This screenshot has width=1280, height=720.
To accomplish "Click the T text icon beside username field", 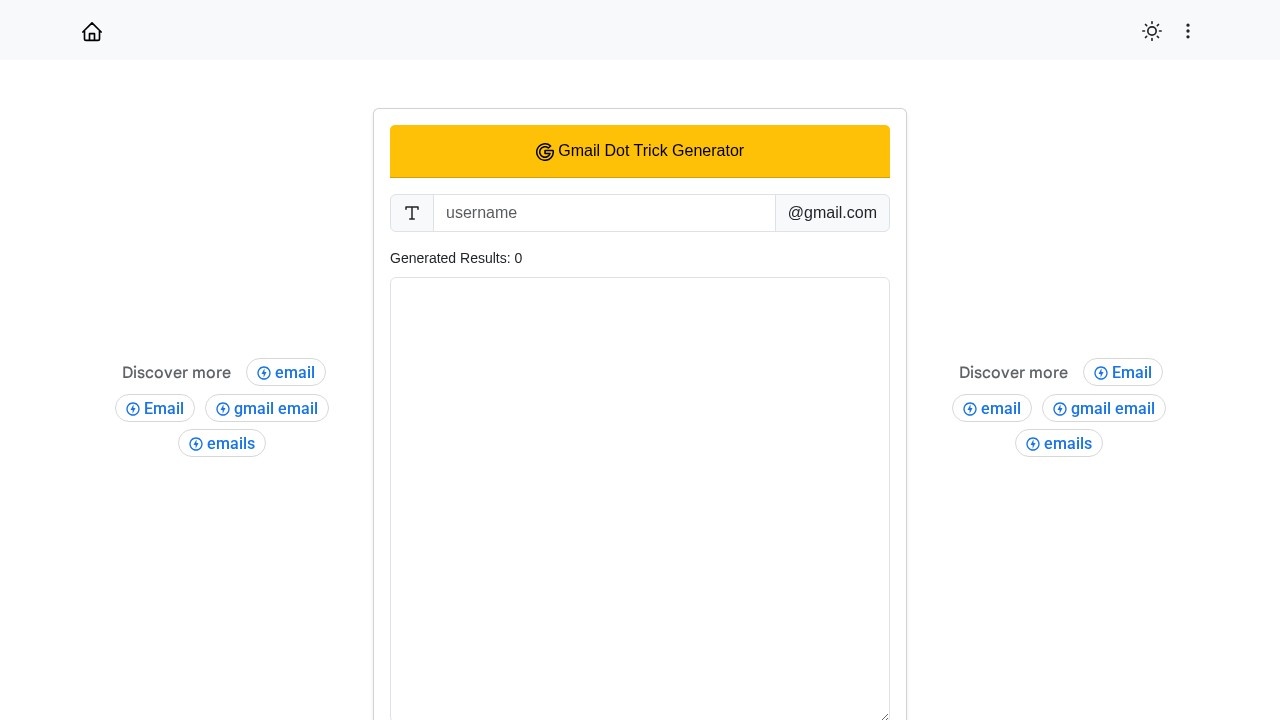I will pyautogui.click(x=412, y=212).
